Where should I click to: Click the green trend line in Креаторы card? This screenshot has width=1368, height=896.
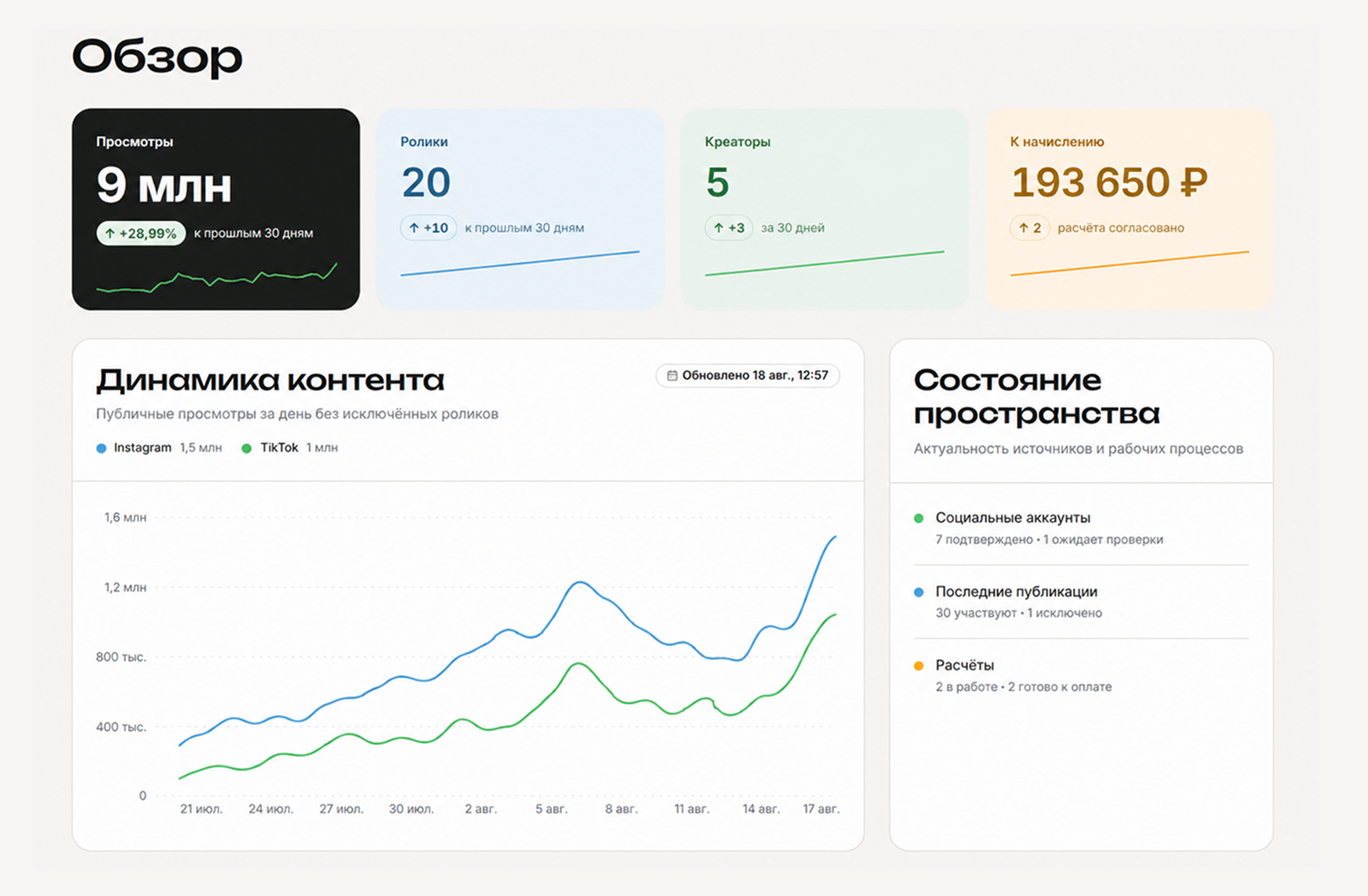tap(825, 263)
